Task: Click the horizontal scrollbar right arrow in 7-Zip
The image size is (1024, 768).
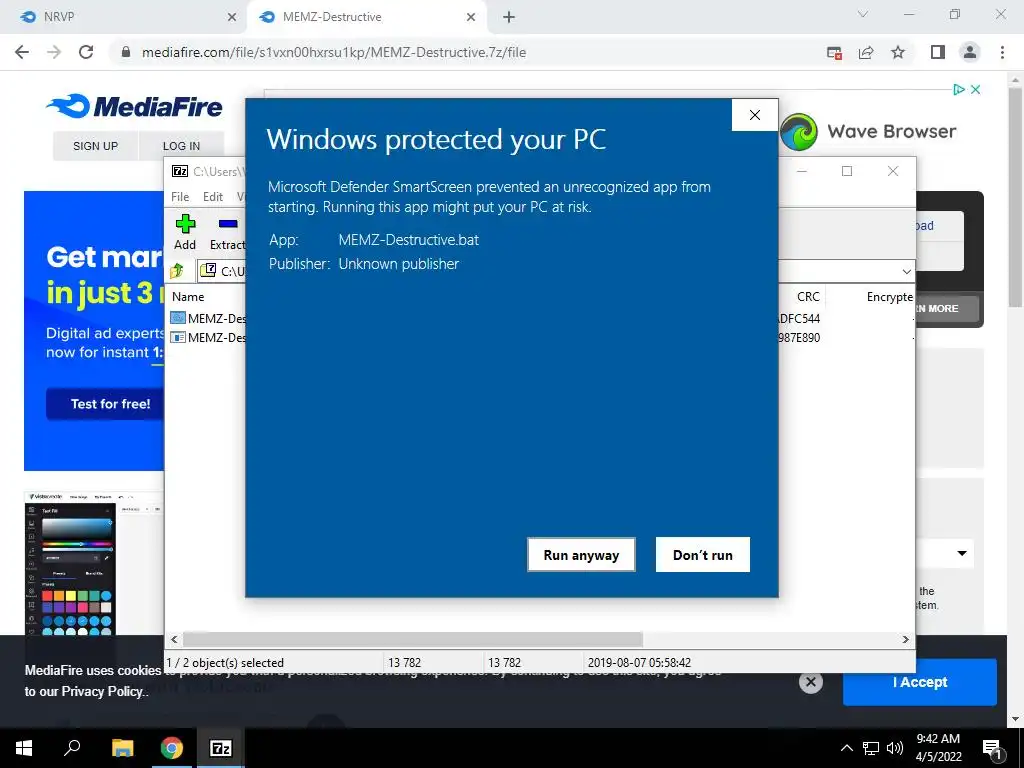Action: click(x=905, y=639)
